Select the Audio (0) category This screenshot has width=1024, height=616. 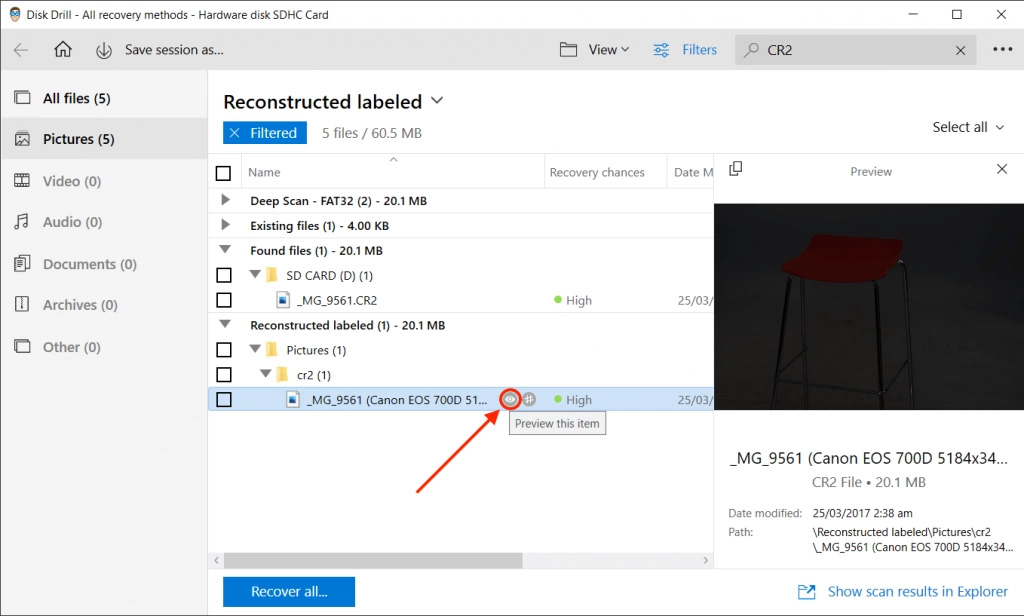(x=104, y=222)
